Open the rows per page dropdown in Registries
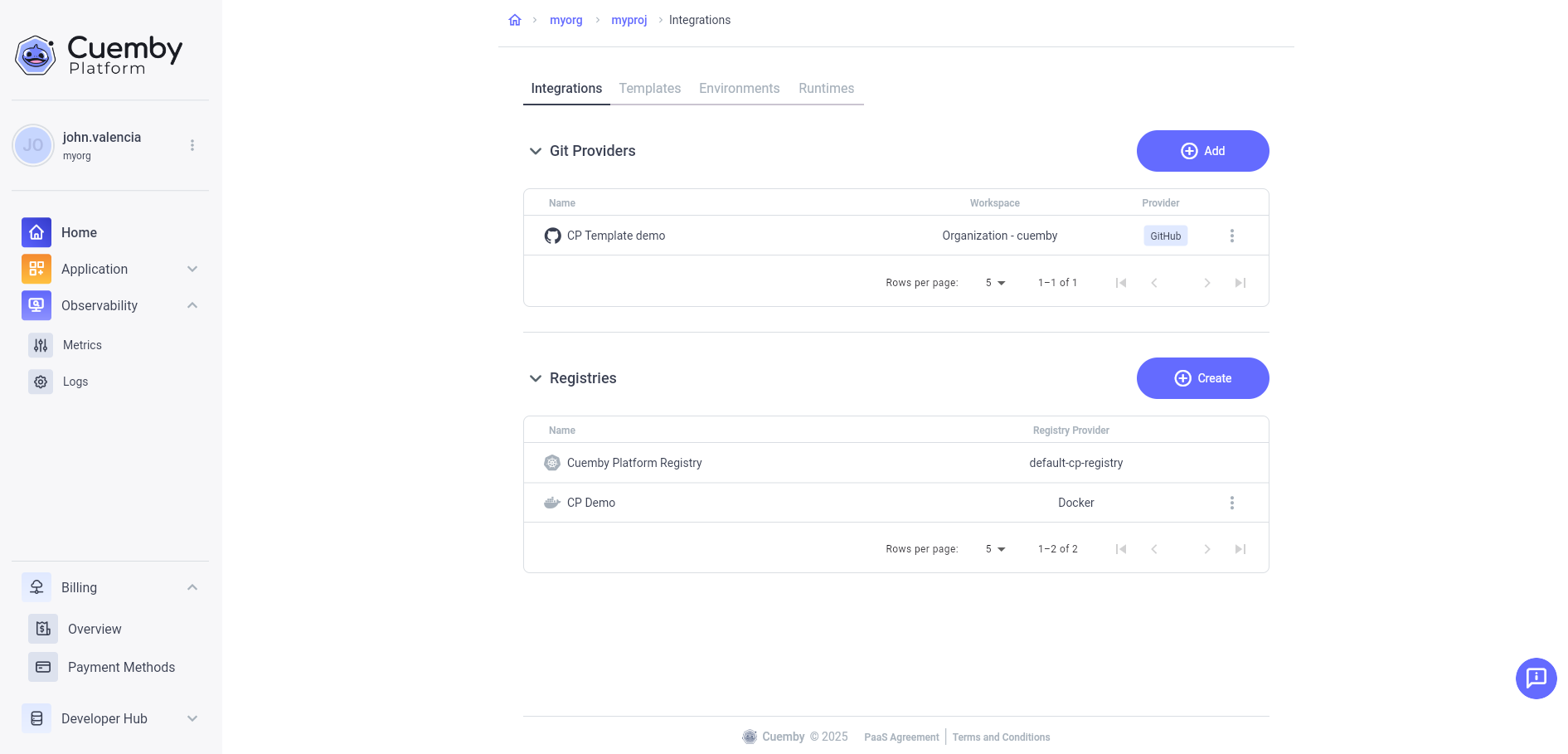Viewport: 1568px width, 754px height. coord(995,548)
